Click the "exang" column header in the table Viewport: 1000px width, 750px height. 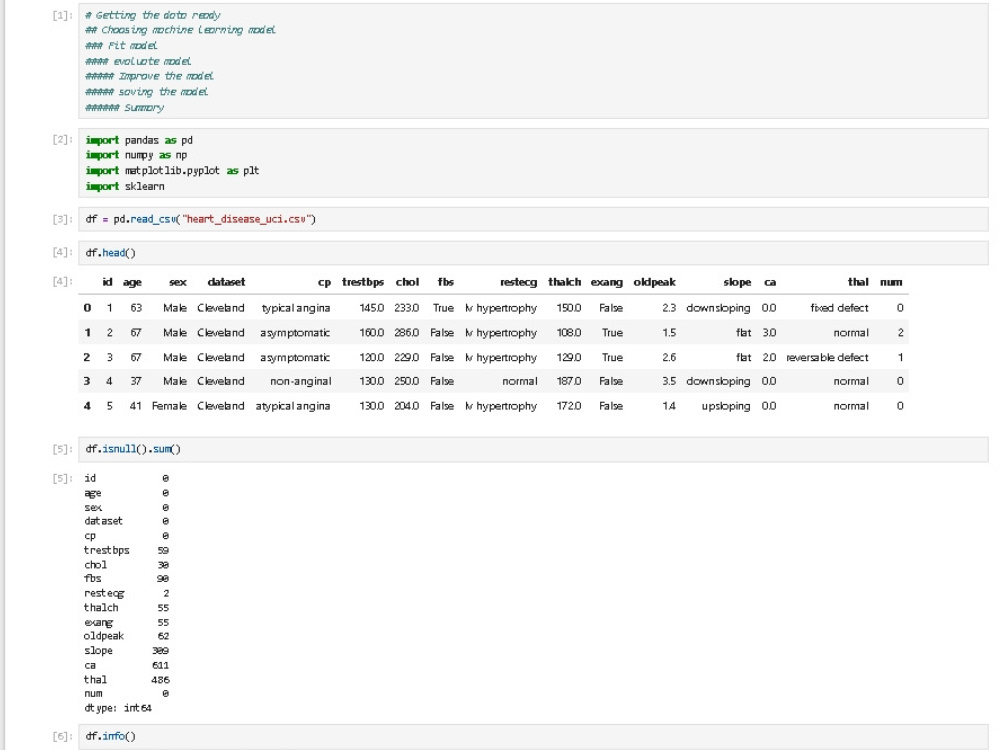[x=607, y=282]
